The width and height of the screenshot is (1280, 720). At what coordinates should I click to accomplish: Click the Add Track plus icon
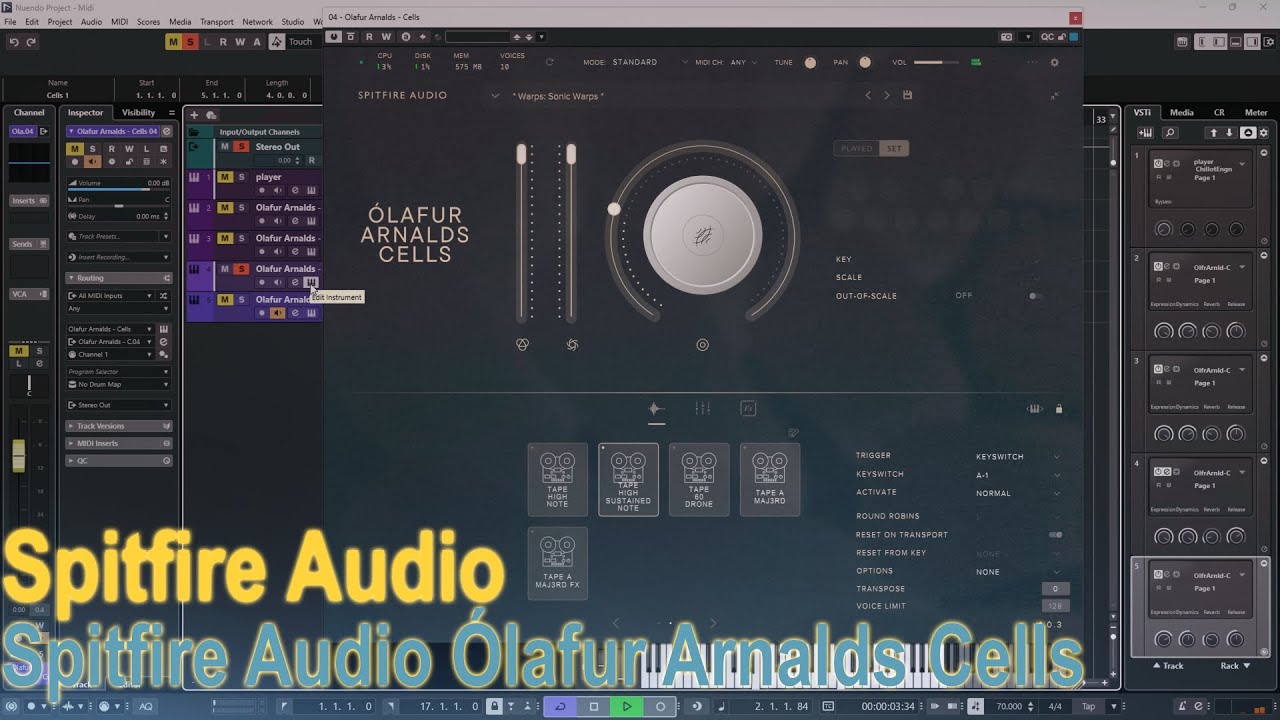pyautogui.click(x=195, y=115)
